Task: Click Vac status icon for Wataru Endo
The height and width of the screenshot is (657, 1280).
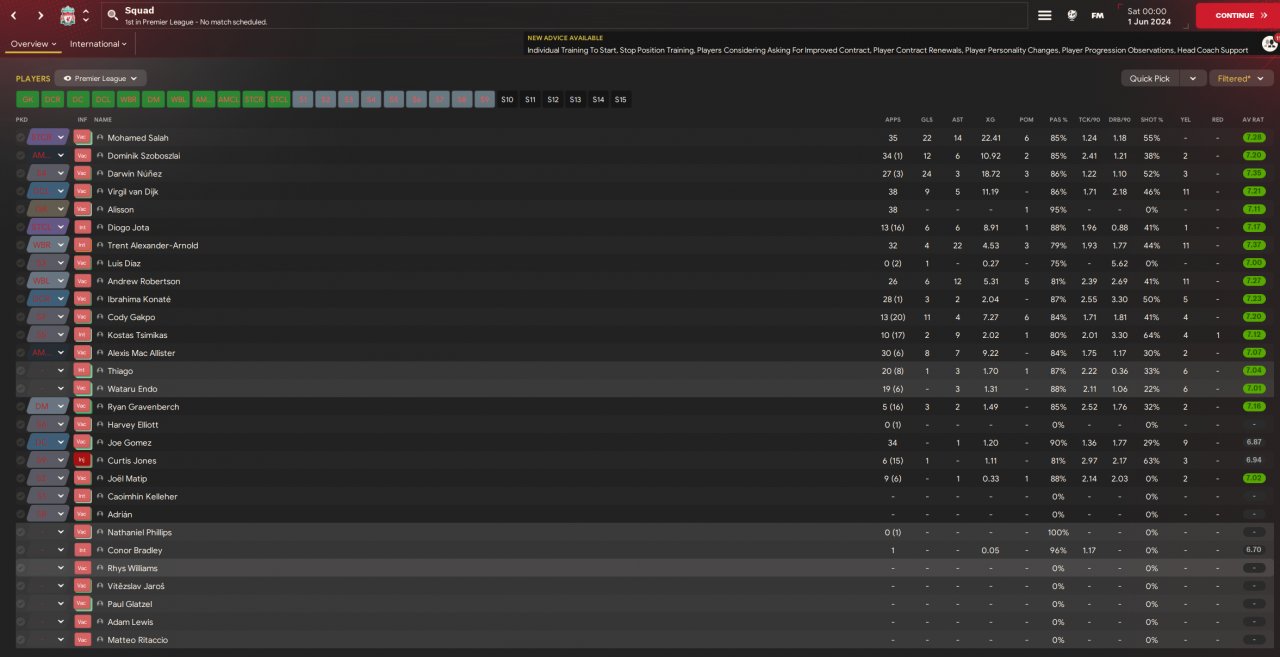Action: 83,389
